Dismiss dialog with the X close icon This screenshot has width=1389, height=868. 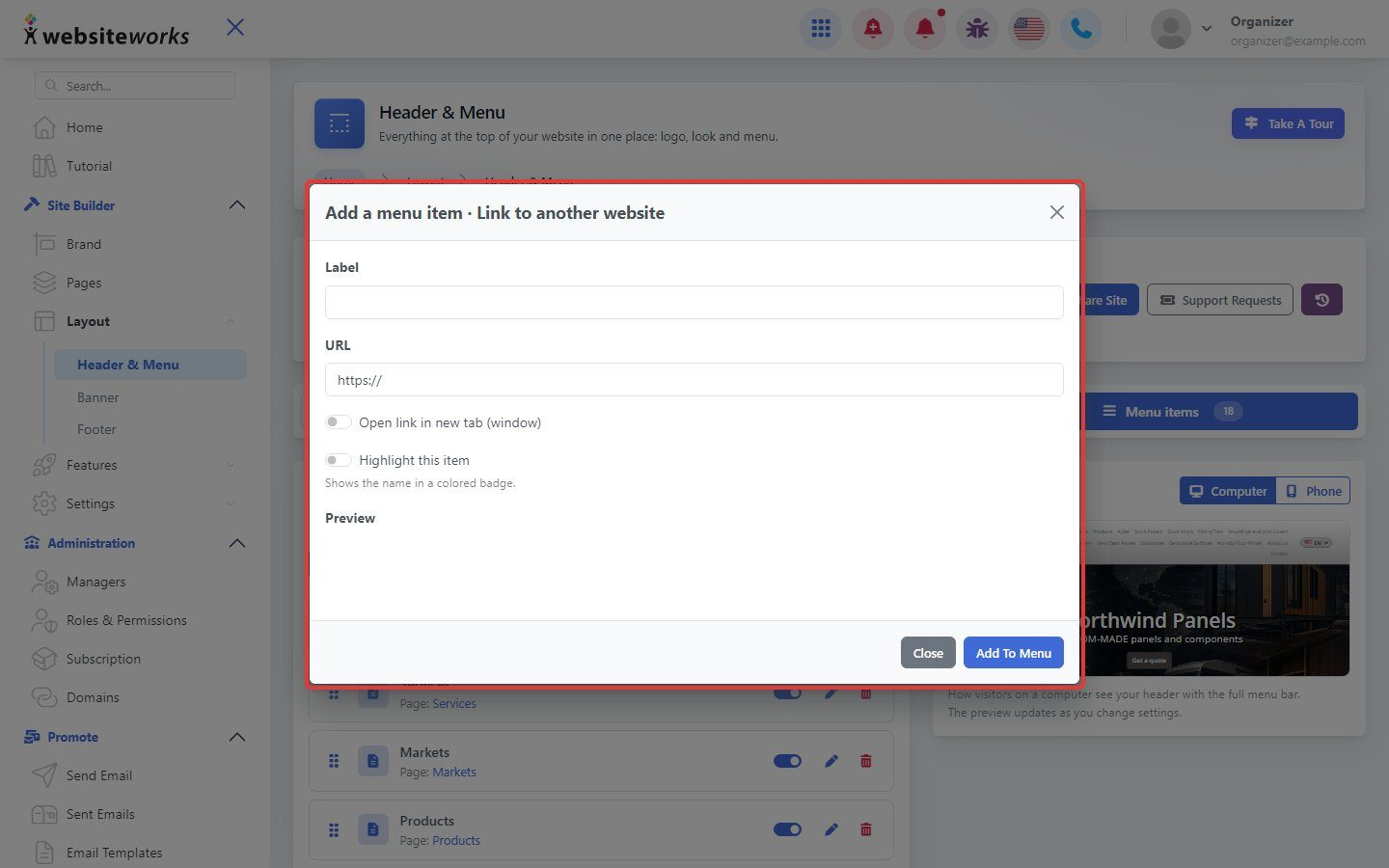[1057, 212]
